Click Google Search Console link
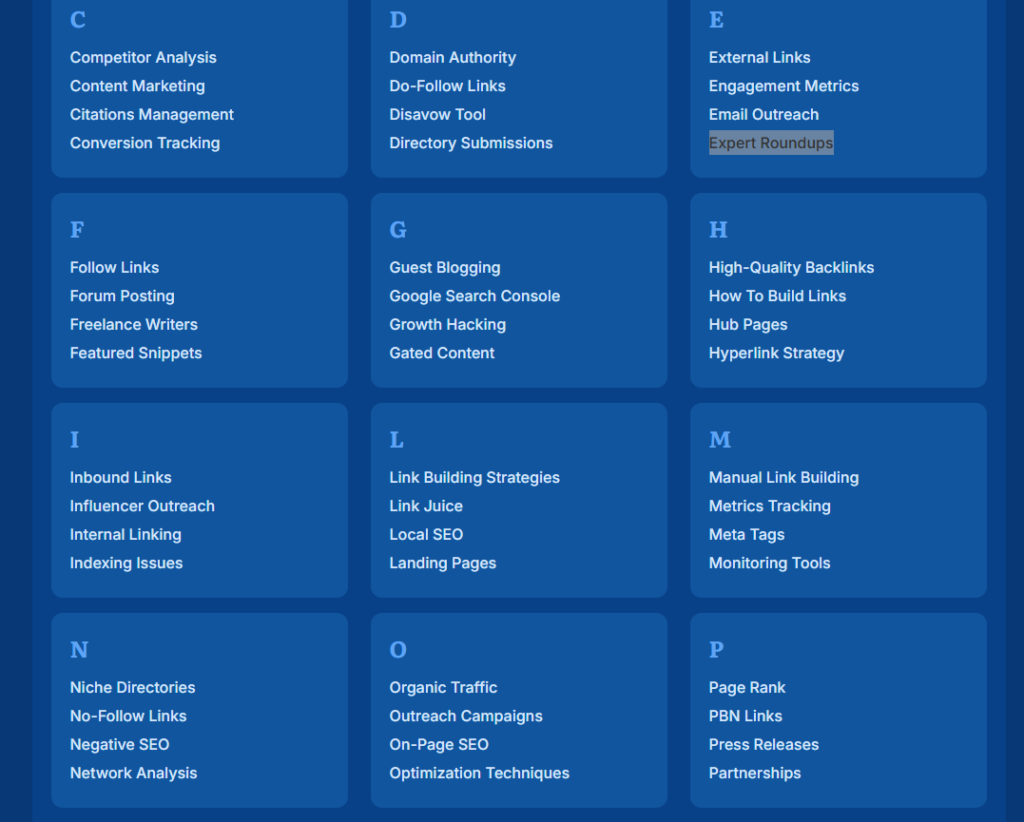Screen dimensions: 1024x822 [x=474, y=296]
